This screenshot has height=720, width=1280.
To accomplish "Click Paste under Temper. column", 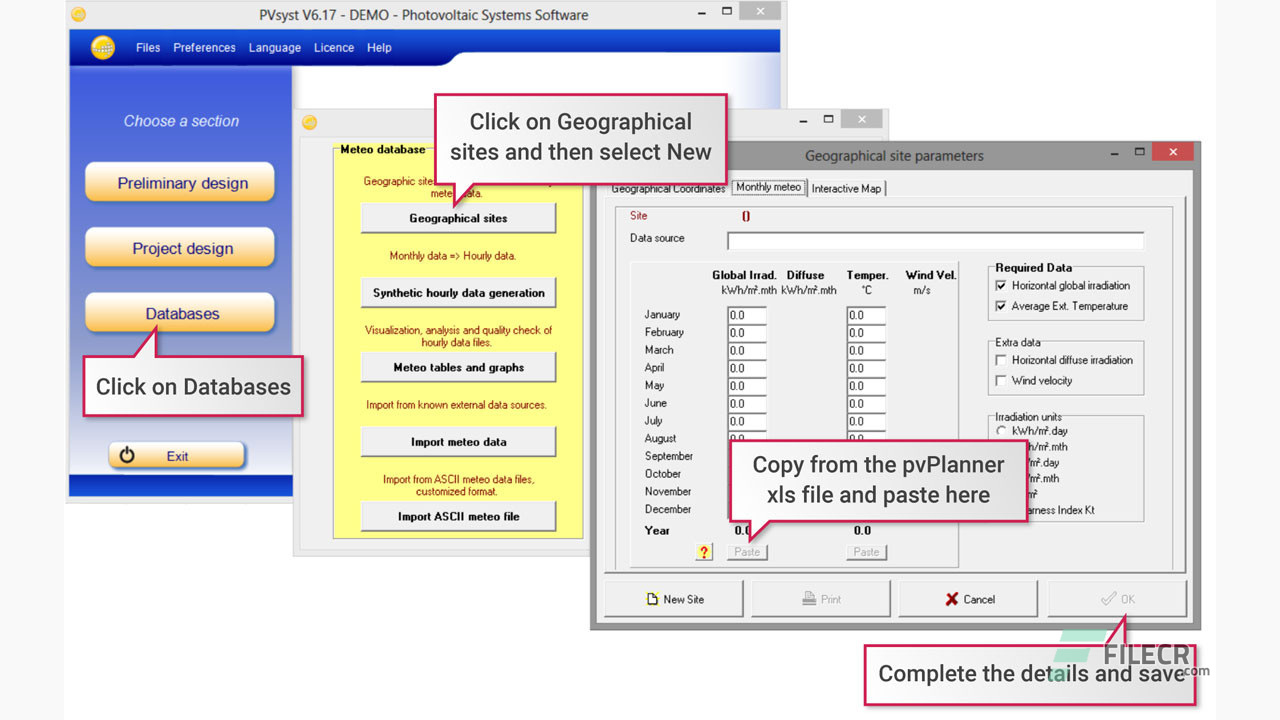I will pyautogui.click(x=866, y=552).
